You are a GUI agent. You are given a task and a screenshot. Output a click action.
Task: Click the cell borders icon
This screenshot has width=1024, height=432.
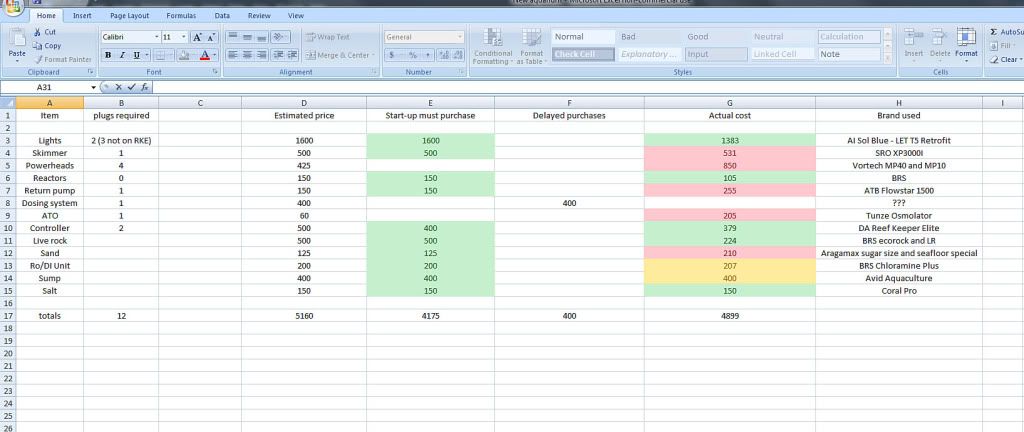[161, 55]
